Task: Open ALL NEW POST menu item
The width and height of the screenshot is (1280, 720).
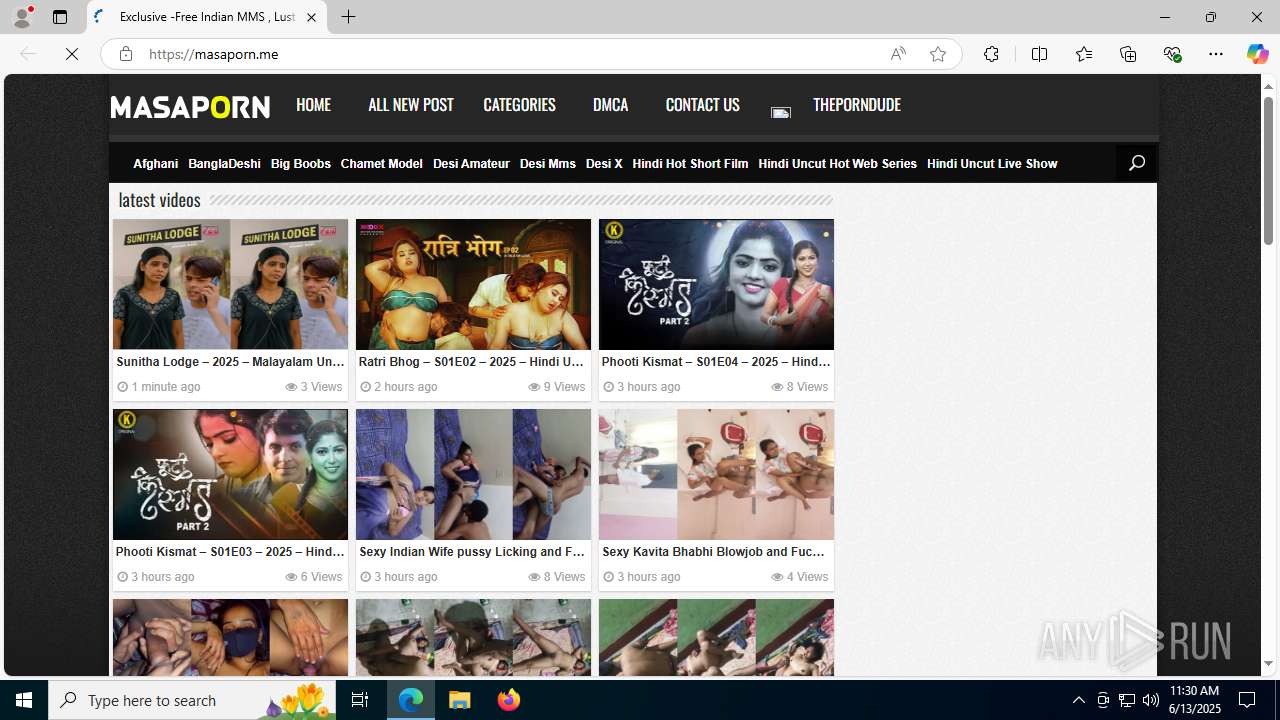Action: pos(410,105)
